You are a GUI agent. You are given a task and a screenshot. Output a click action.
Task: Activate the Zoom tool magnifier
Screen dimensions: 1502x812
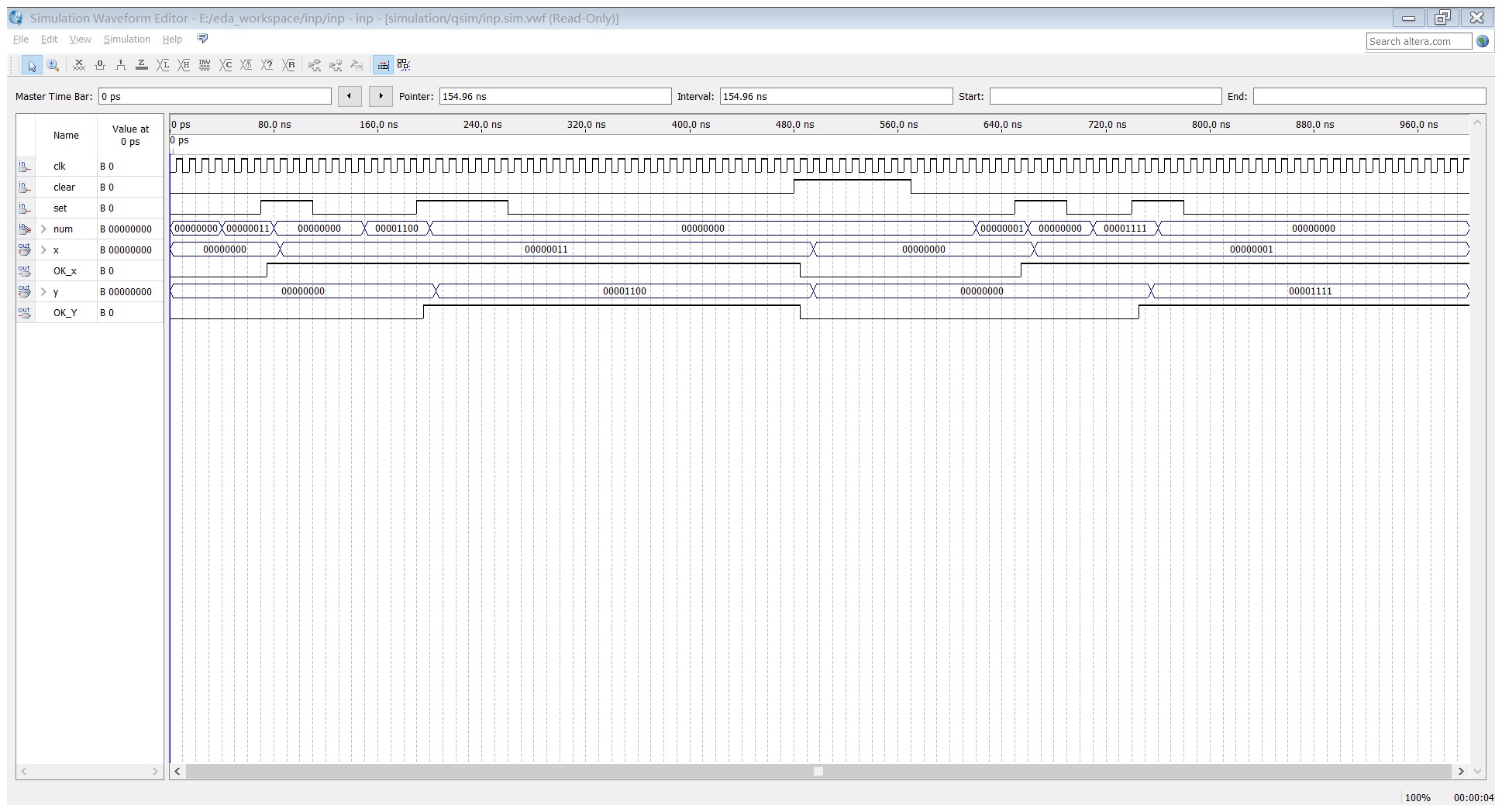[53, 66]
